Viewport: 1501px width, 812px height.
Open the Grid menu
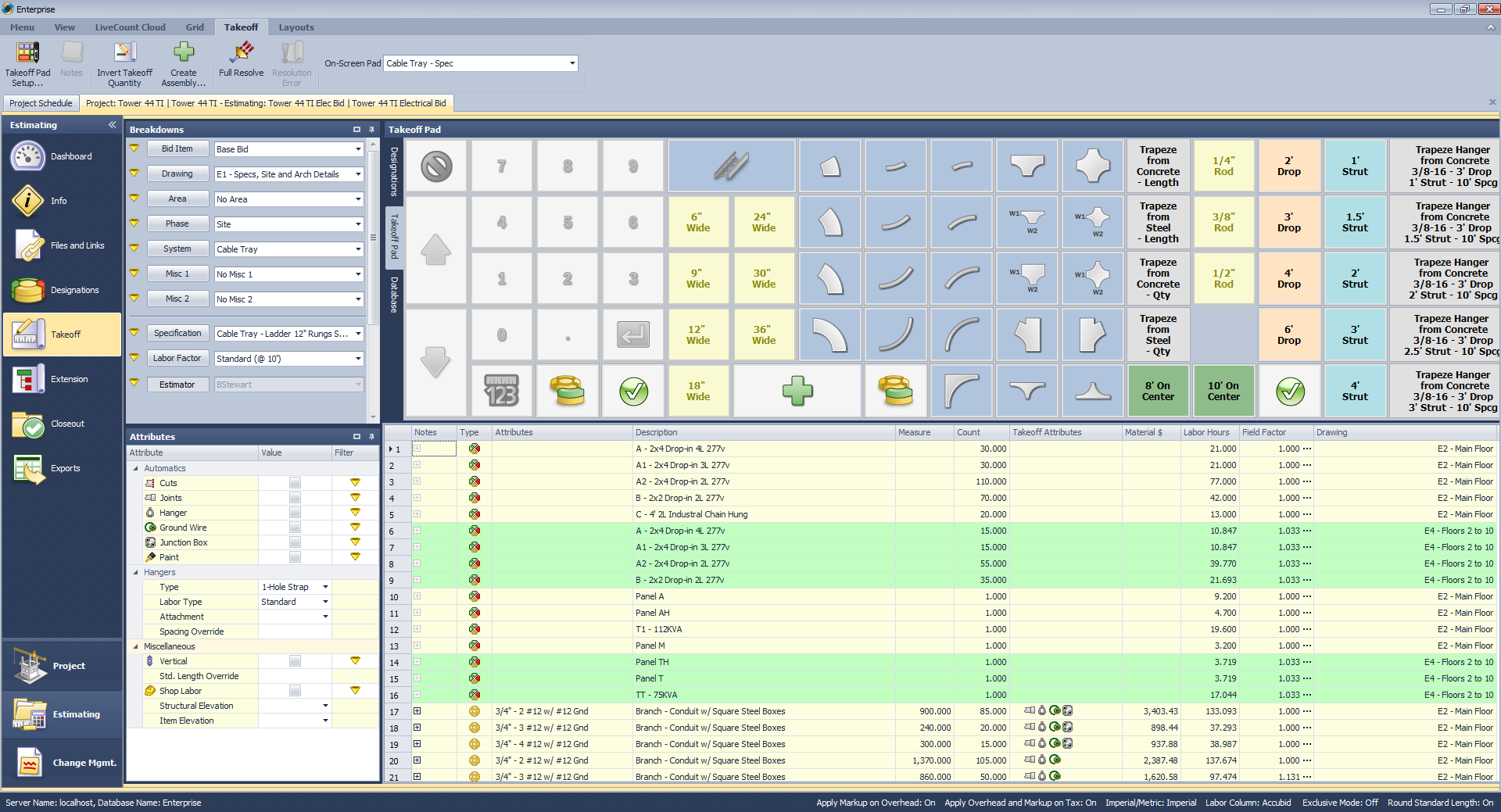click(195, 27)
